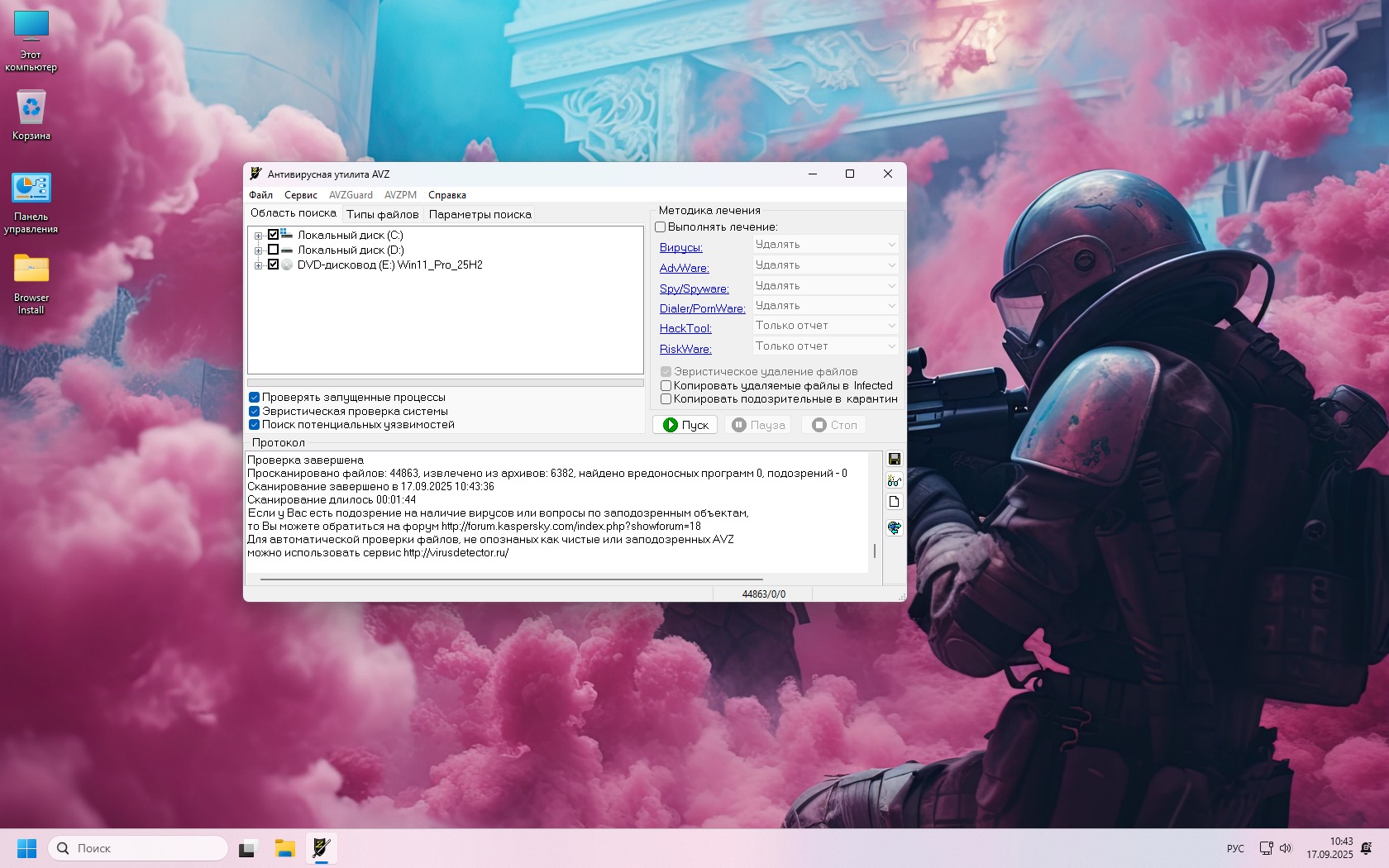Image resolution: width=1389 pixels, height=868 pixels.
Task: Open File Explorer from the taskbar
Action: [285, 848]
